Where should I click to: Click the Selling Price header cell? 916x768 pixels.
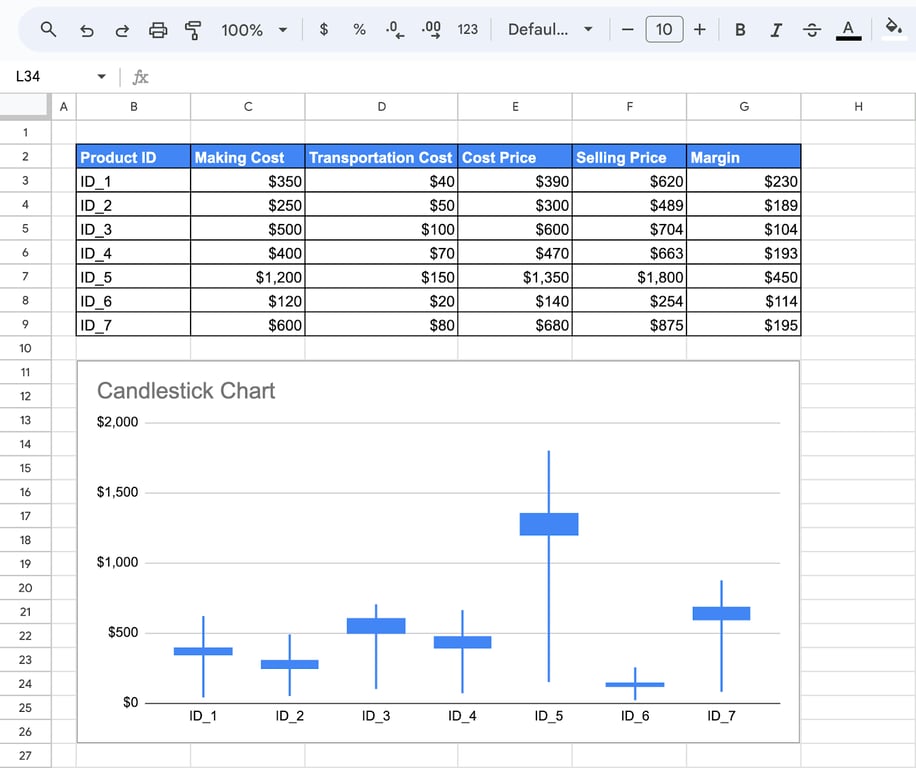click(629, 157)
